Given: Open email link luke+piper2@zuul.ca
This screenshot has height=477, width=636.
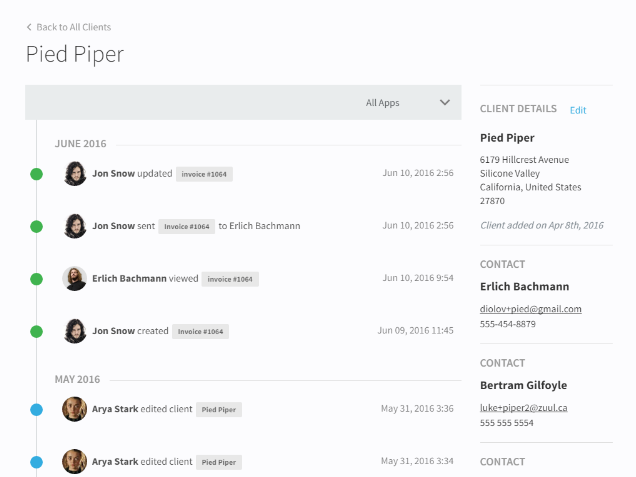Looking at the screenshot, I should click(524, 408).
